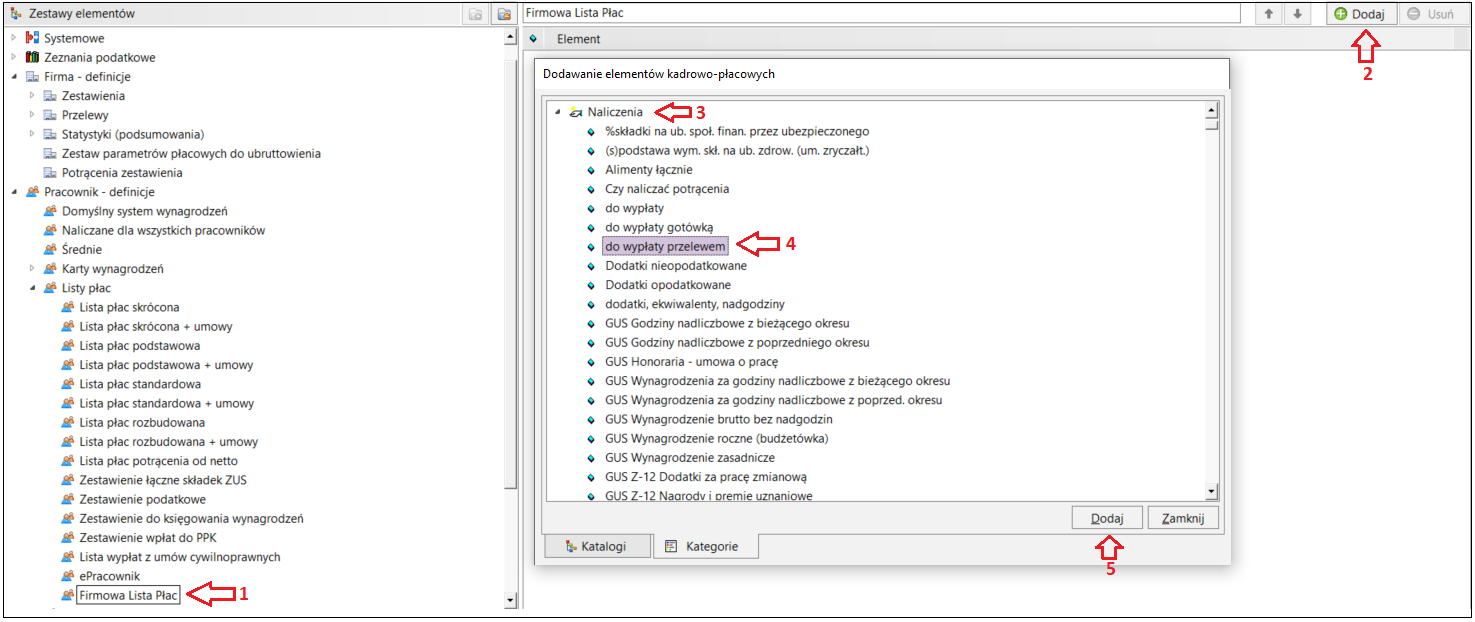Click the green Dodaj toolbar button
This screenshot has width=1475, height=622.
pyautogui.click(x=1361, y=14)
